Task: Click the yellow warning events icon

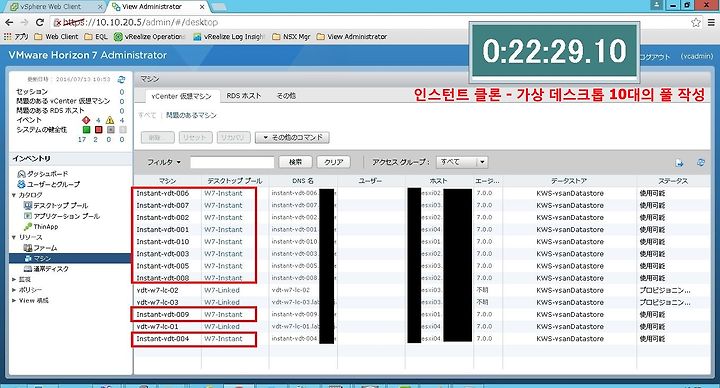Action: coord(110,120)
